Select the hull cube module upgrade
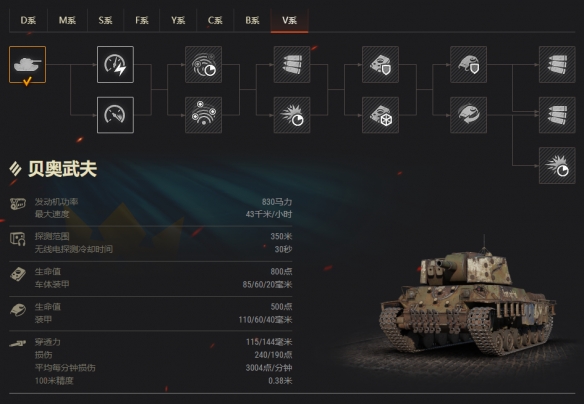 point(380,115)
